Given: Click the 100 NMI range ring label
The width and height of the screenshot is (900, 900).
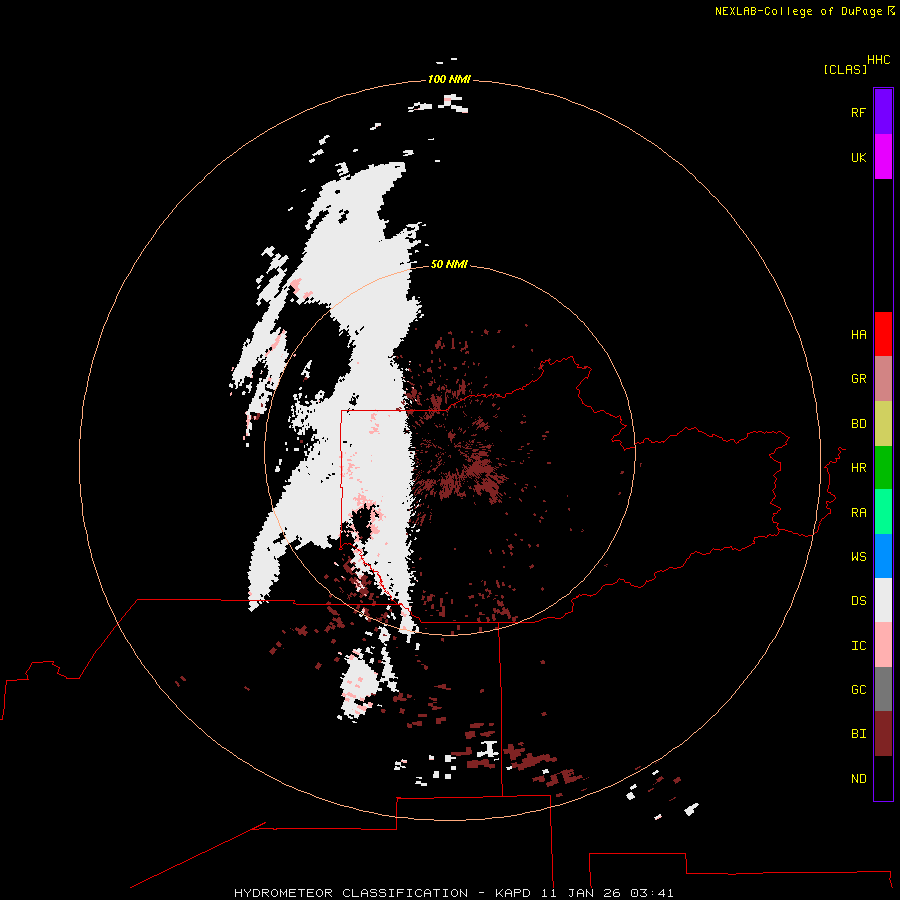Looking at the screenshot, I should click(449, 79).
